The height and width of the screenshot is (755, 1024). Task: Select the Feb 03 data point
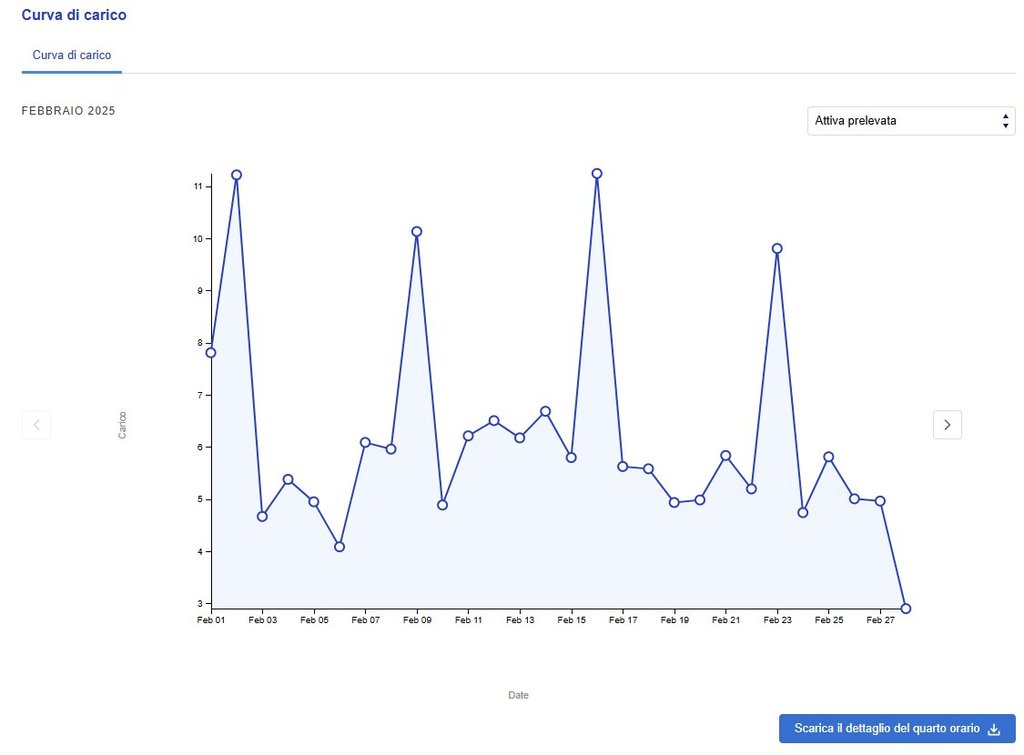coord(262,516)
